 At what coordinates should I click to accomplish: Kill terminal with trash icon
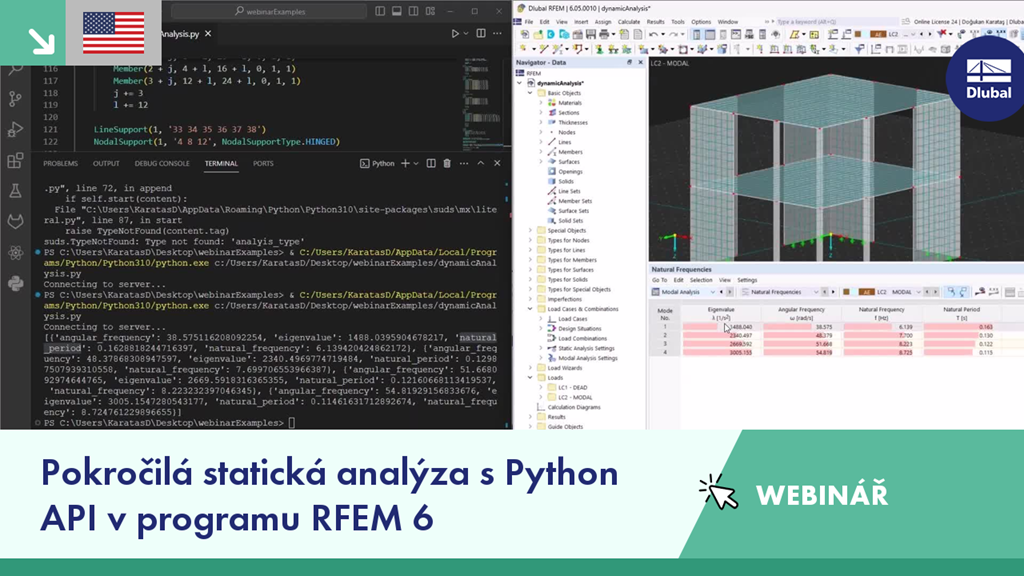[447, 163]
